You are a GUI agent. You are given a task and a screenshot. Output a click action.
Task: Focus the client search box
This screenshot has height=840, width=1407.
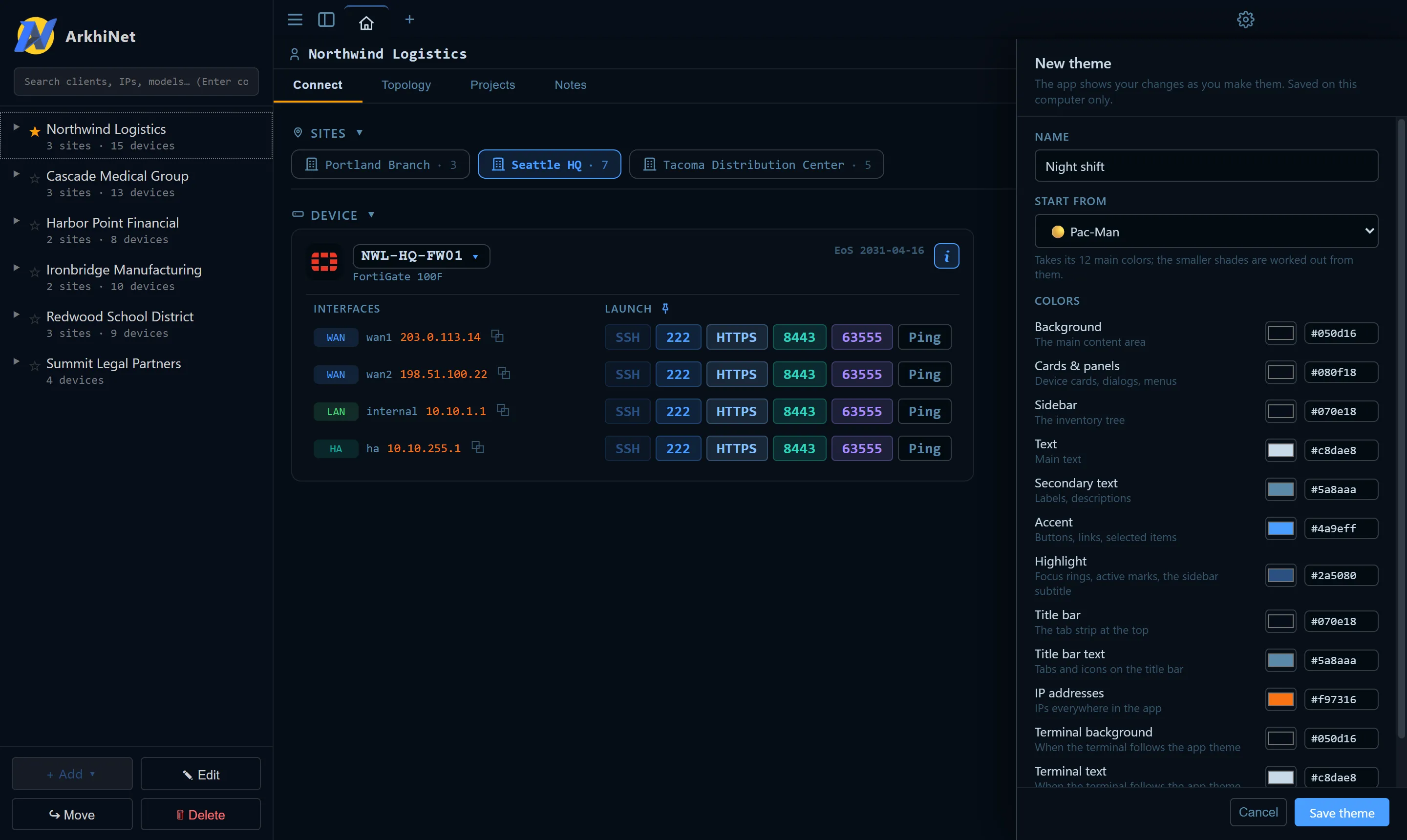(x=136, y=82)
